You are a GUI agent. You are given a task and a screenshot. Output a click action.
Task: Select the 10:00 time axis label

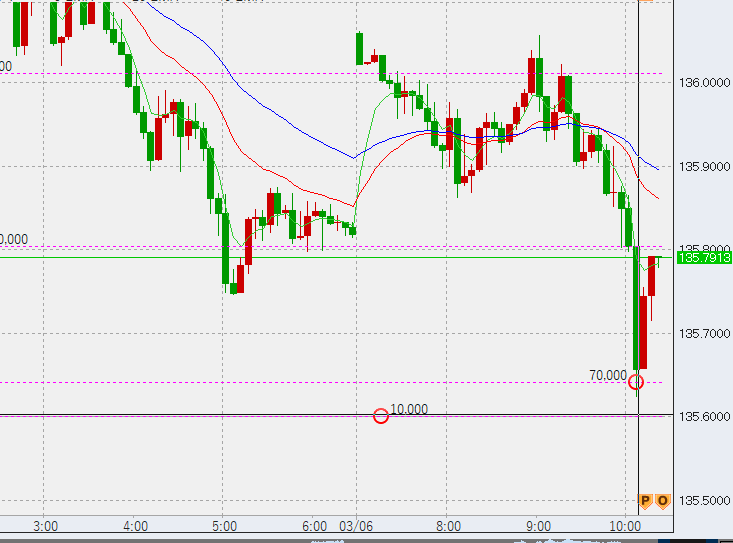point(625,526)
